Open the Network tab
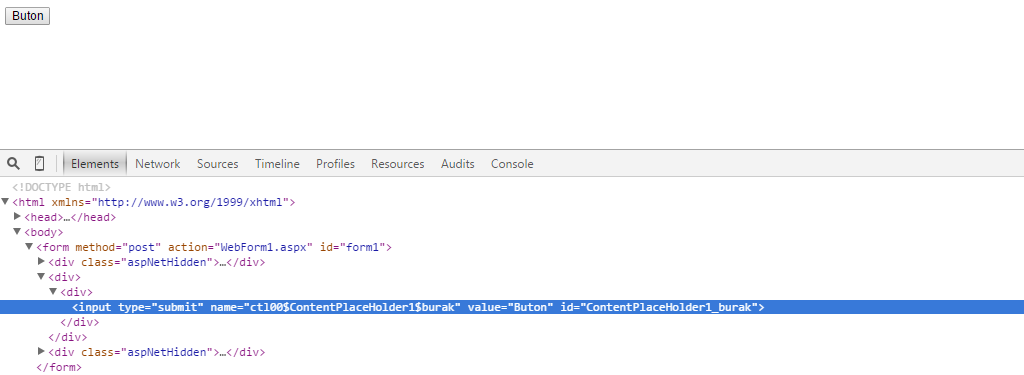Viewport: 1024px width, 375px height. (x=157, y=164)
